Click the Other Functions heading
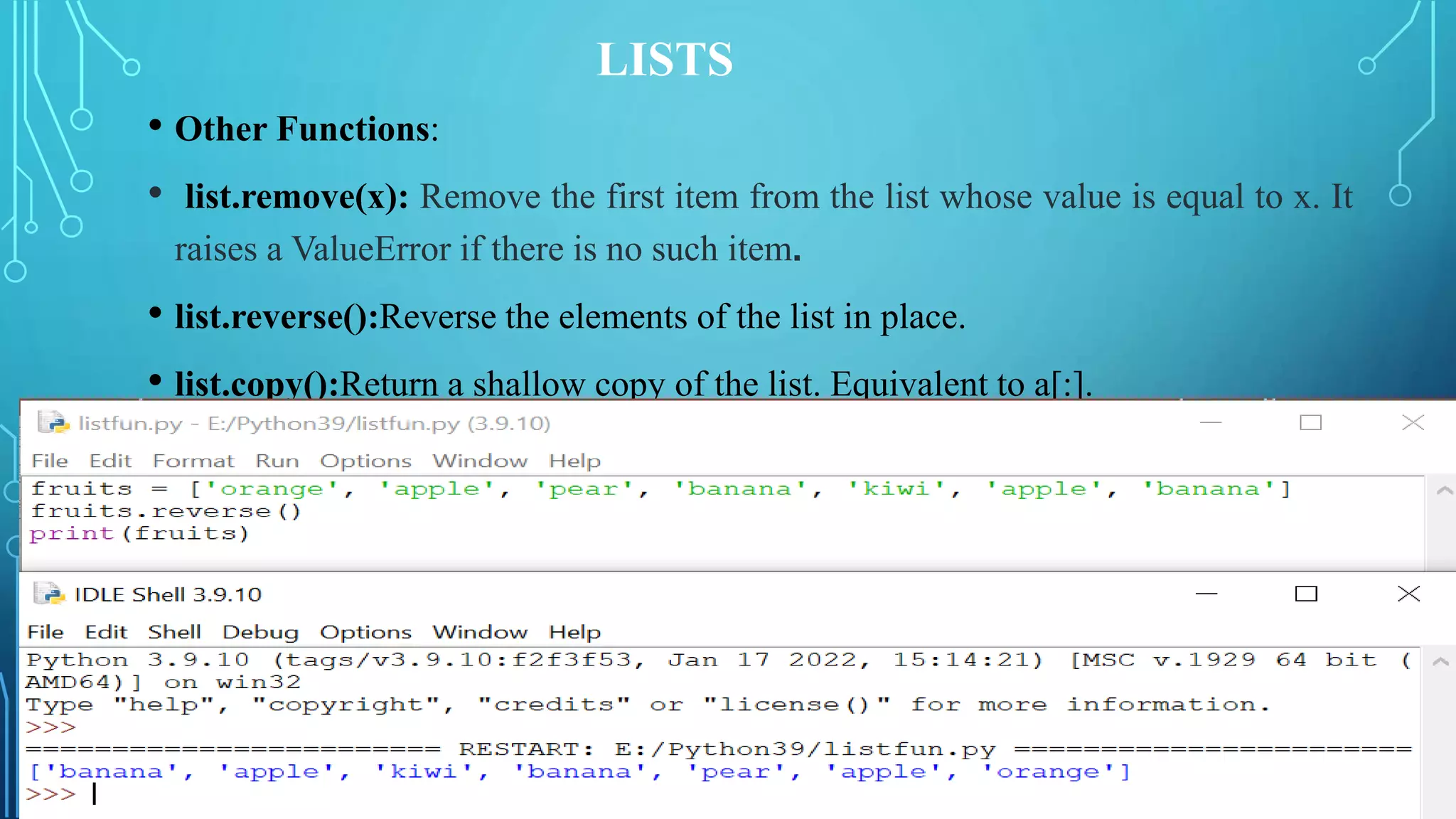The image size is (1456, 819). coord(306,129)
